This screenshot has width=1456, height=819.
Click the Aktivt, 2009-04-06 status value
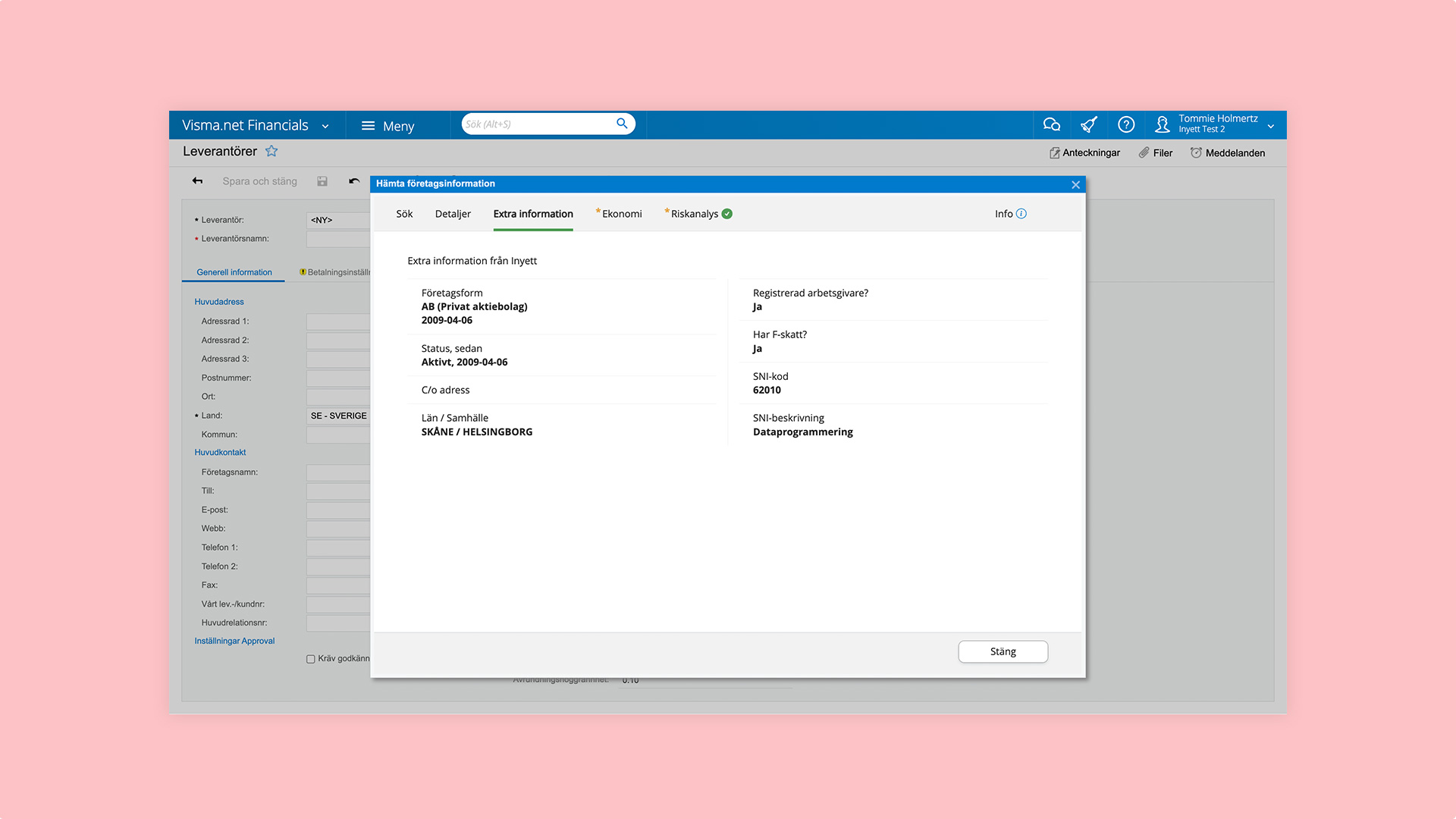464,362
